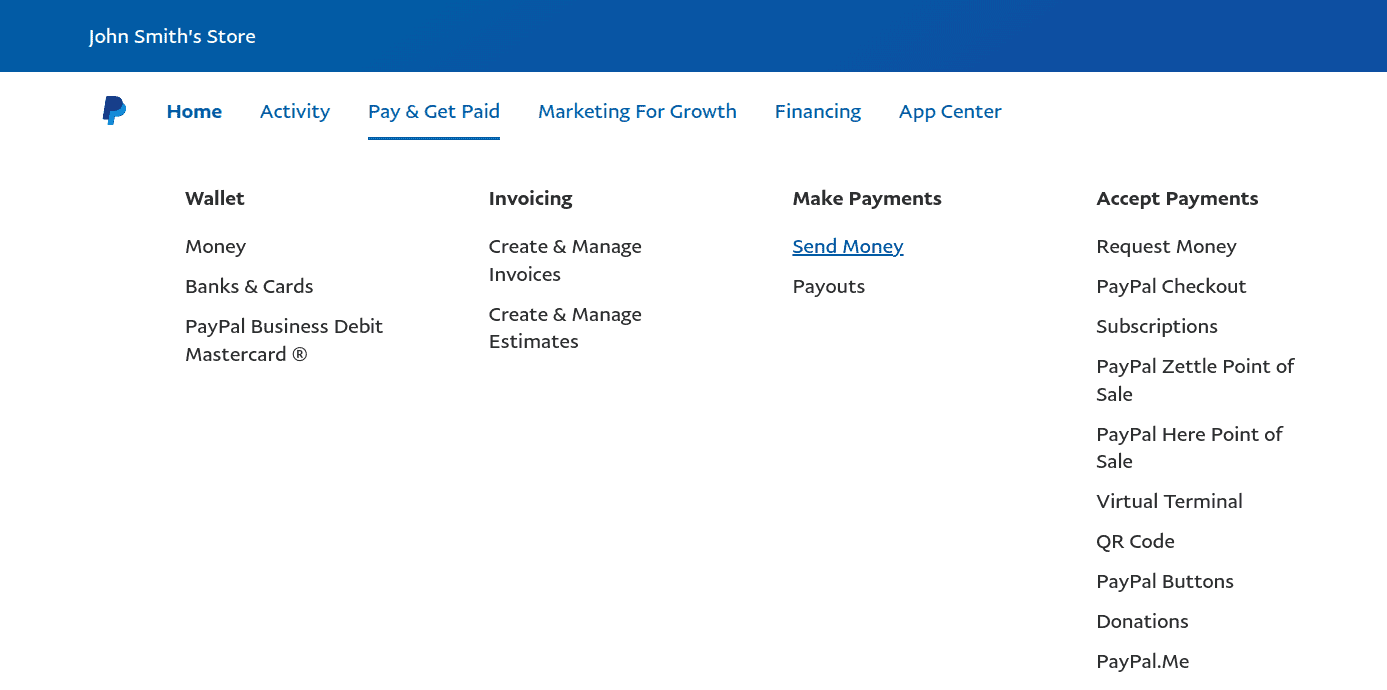This screenshot has height=690, width=1387.
Task: Collapse the Pay & Get Paid menu
Action: coord(434,112)
